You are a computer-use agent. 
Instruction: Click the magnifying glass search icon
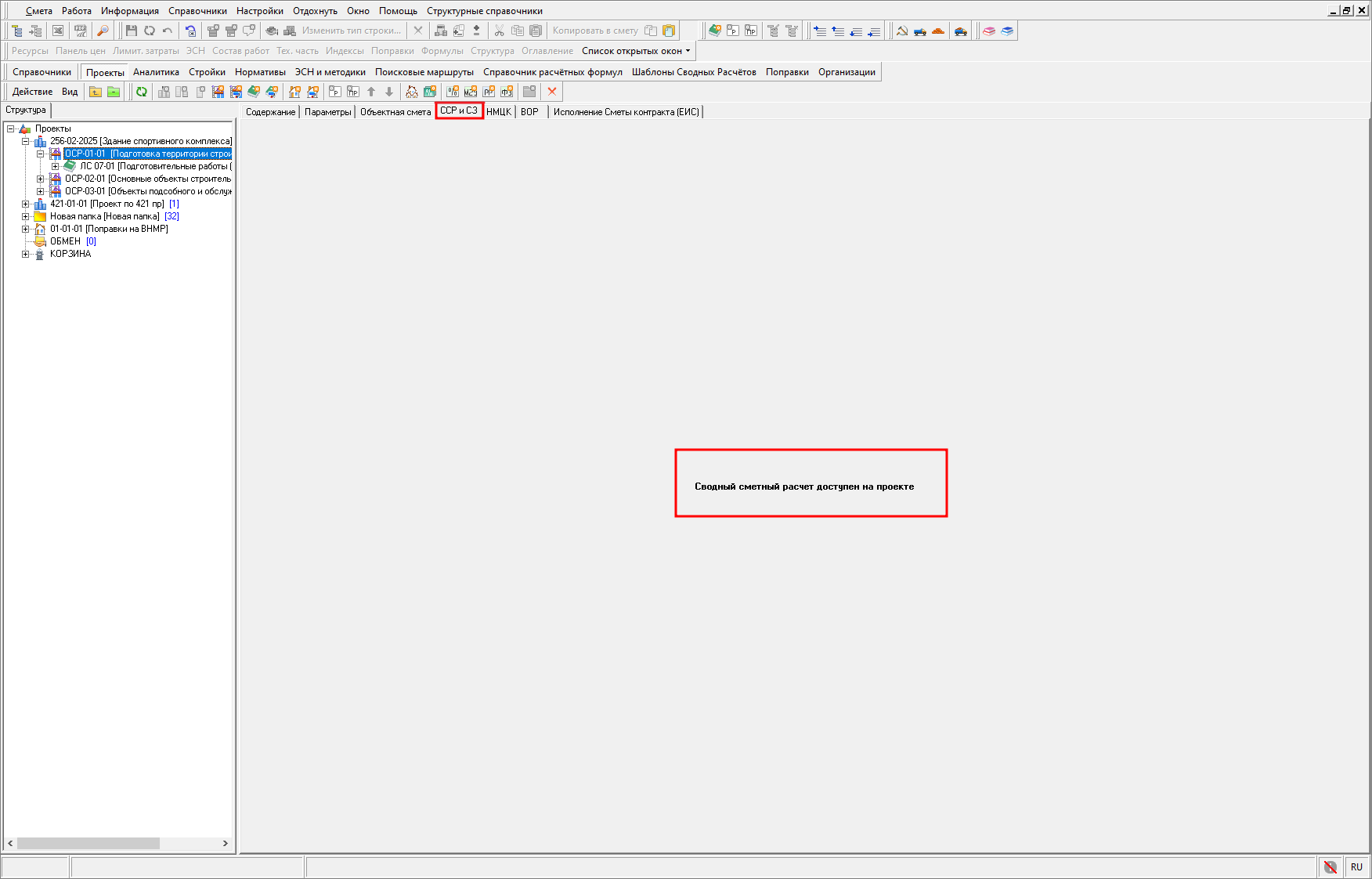click(103, 31)
